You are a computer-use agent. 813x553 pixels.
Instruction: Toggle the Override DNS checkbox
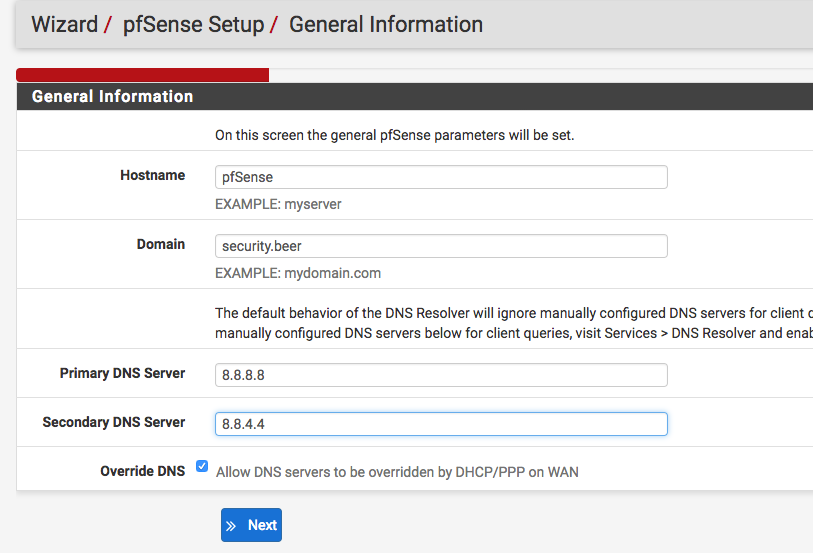[202, 466]
